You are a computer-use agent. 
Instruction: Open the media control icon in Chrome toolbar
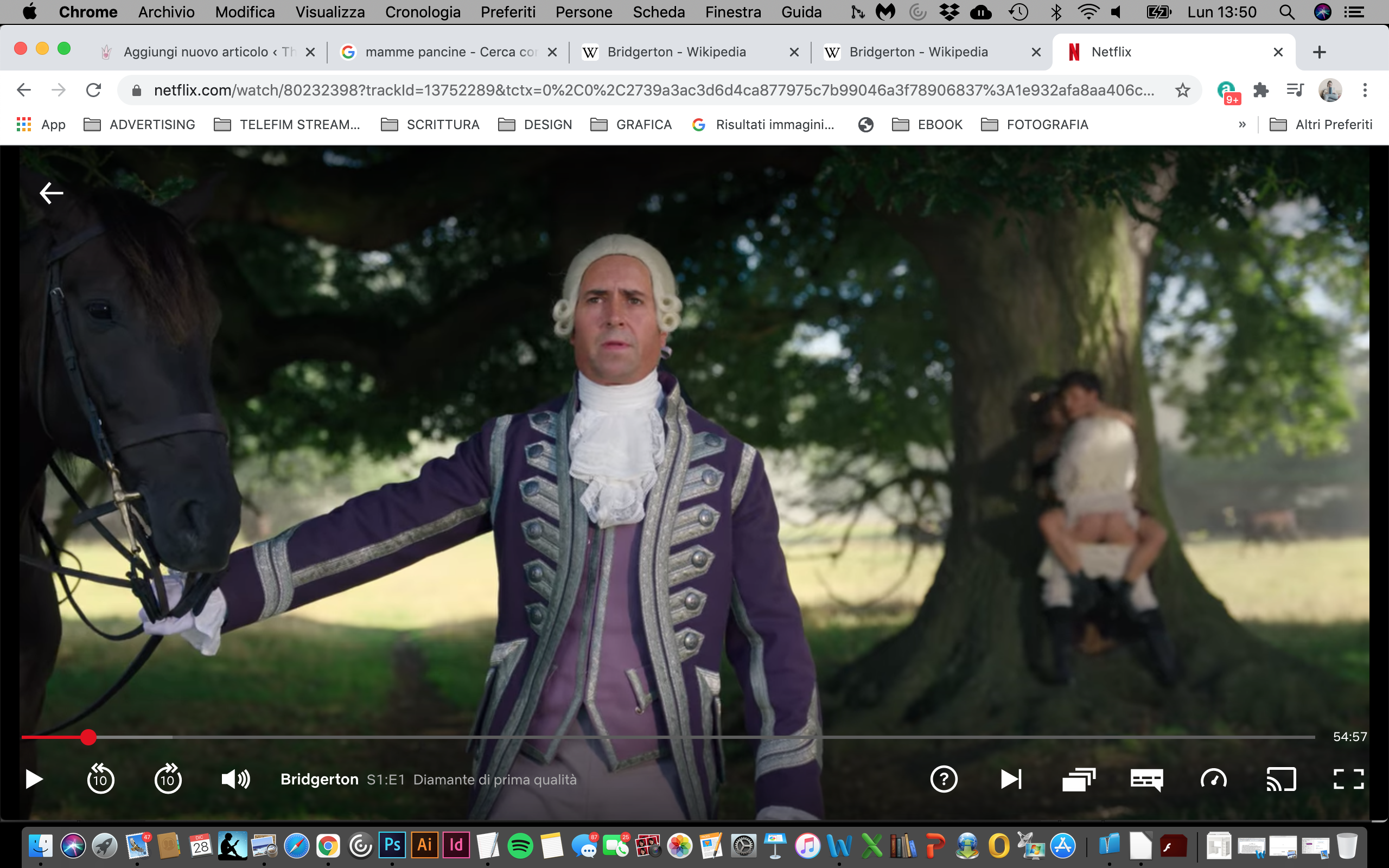point(1295,90)
